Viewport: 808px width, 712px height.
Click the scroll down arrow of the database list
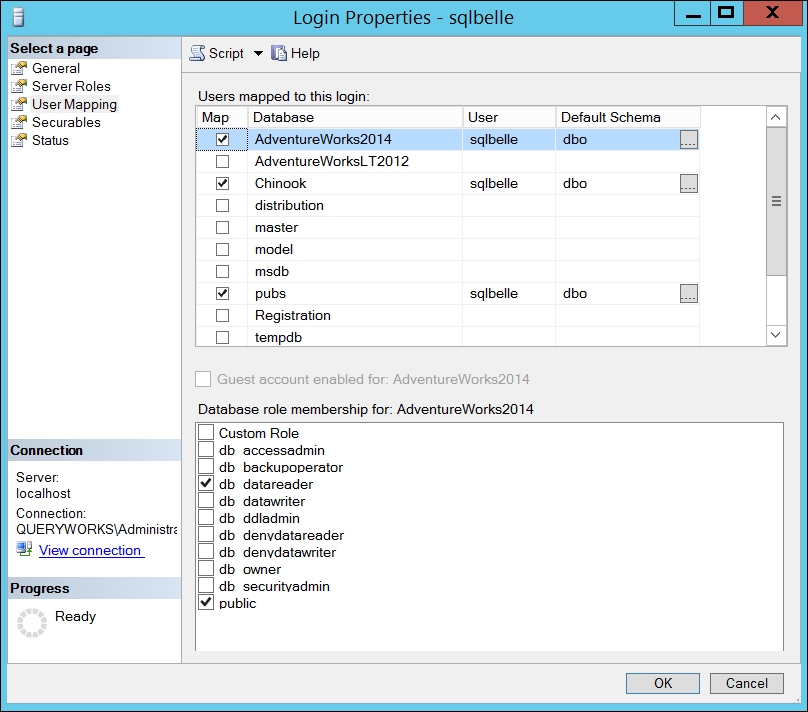point(776,335)
